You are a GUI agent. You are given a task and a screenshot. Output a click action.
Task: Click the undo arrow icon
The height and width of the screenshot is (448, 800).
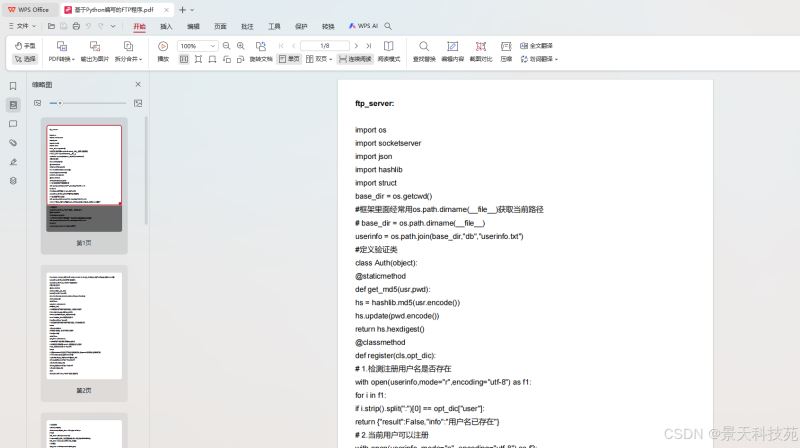click(x=88, y=26)
